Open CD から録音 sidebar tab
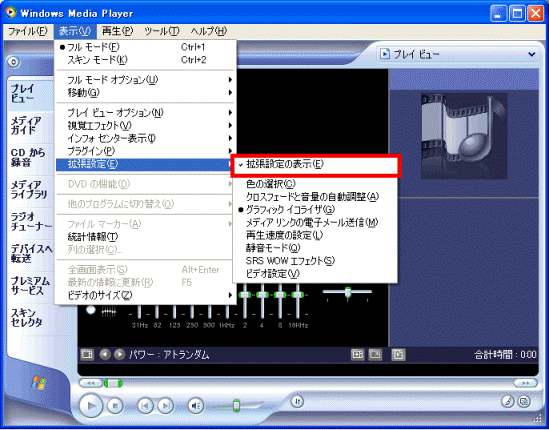 [x=30, y=158]
